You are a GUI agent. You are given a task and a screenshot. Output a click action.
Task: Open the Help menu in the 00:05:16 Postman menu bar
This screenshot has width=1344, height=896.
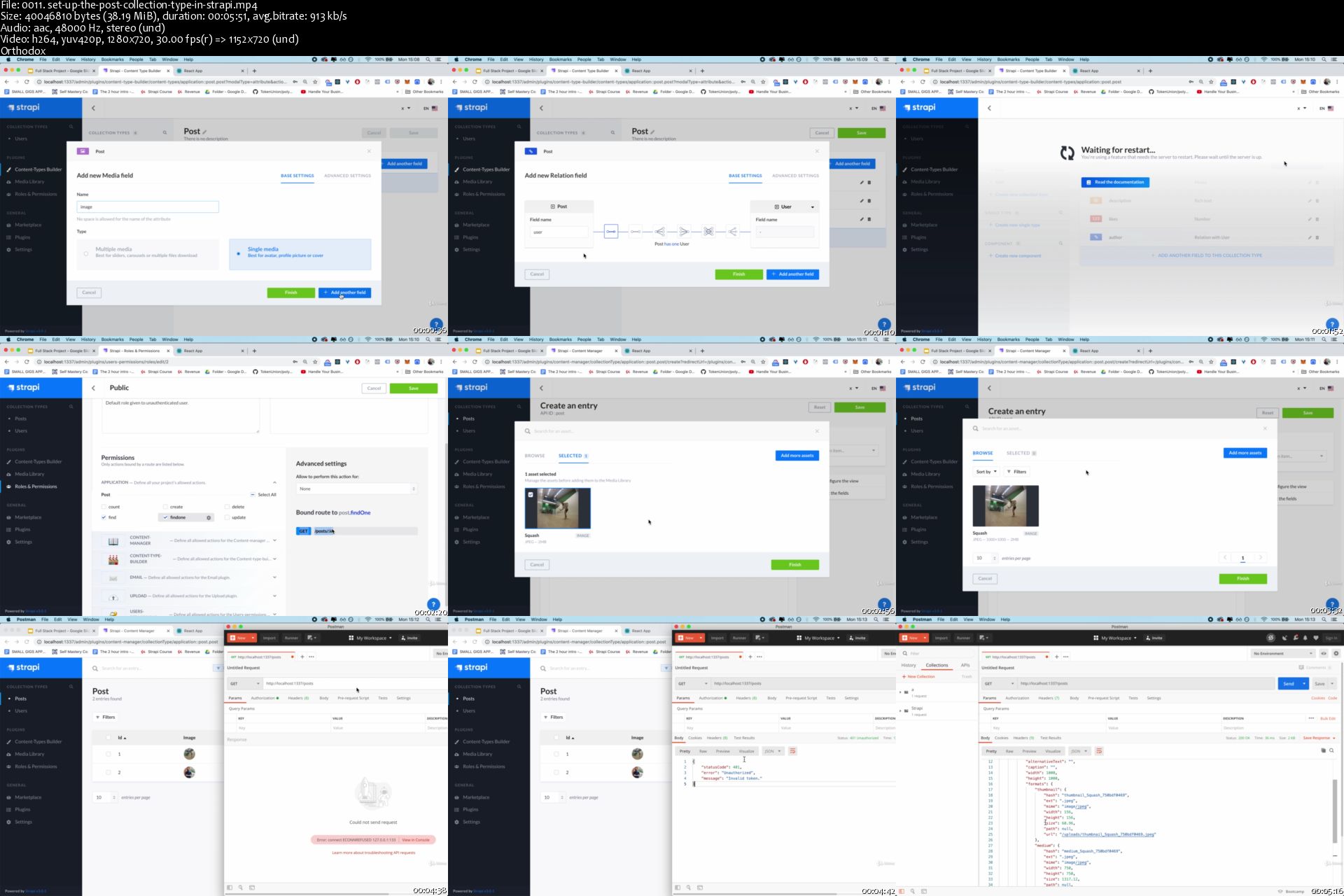point(1005,619)
